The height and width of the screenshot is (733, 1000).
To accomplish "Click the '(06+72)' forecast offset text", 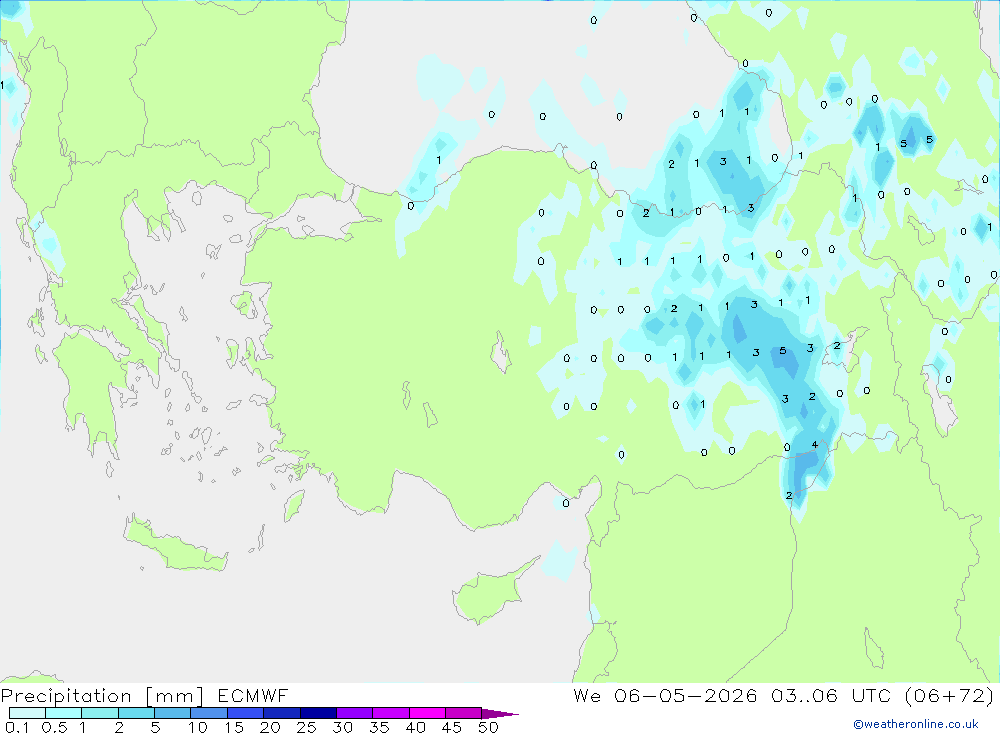I will click(949, 696).
